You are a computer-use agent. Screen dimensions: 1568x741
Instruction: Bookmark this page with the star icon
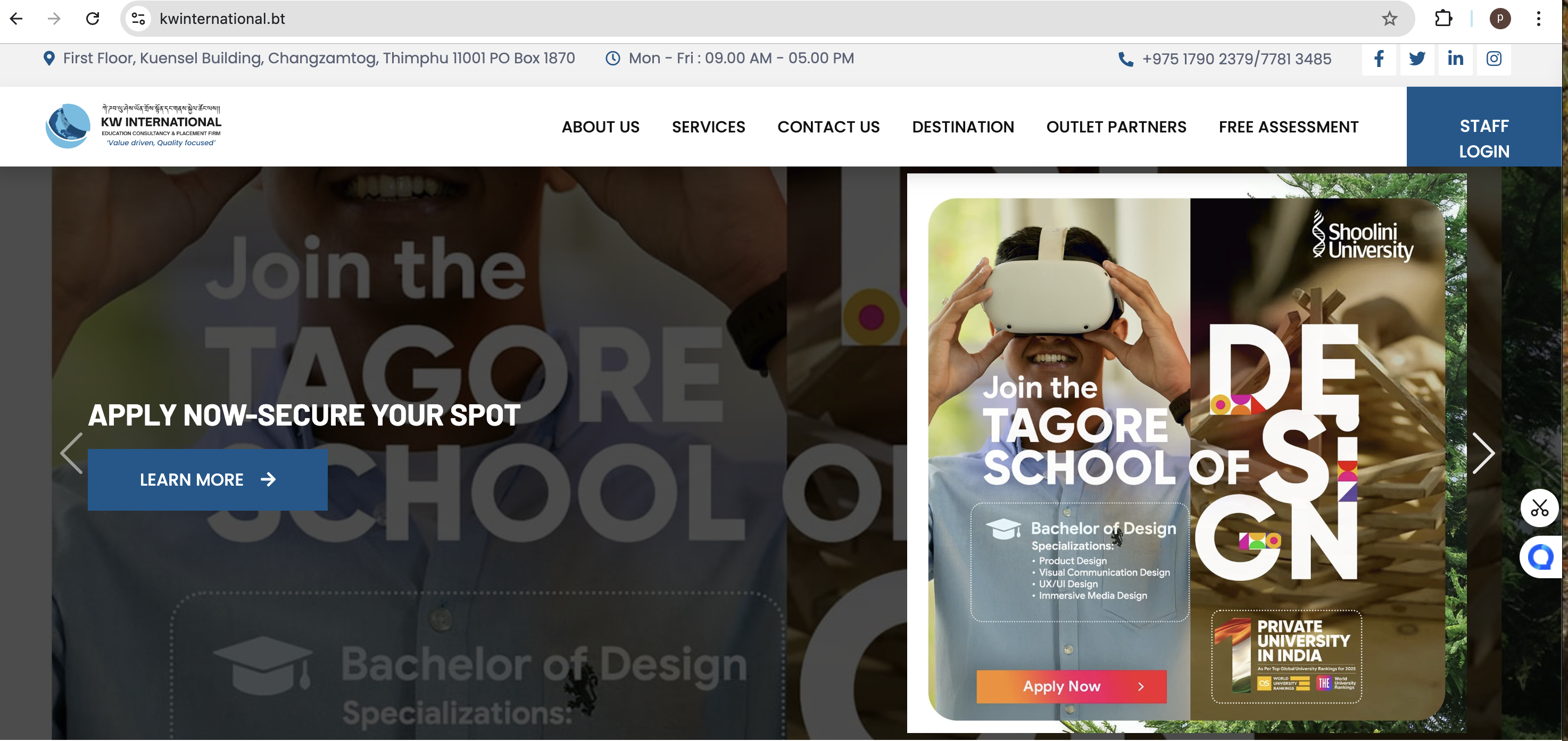pos(1389,19)
